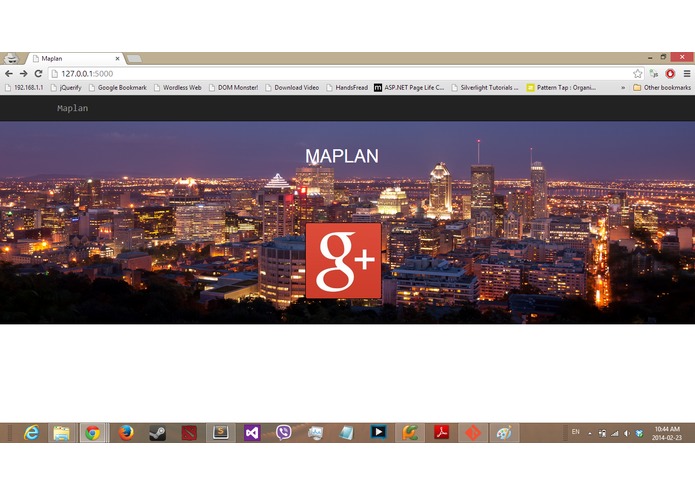Open the monitor-graph taskbar icon after Viber
The width and height of the screenshot is (695, 494).
[315, 432]
